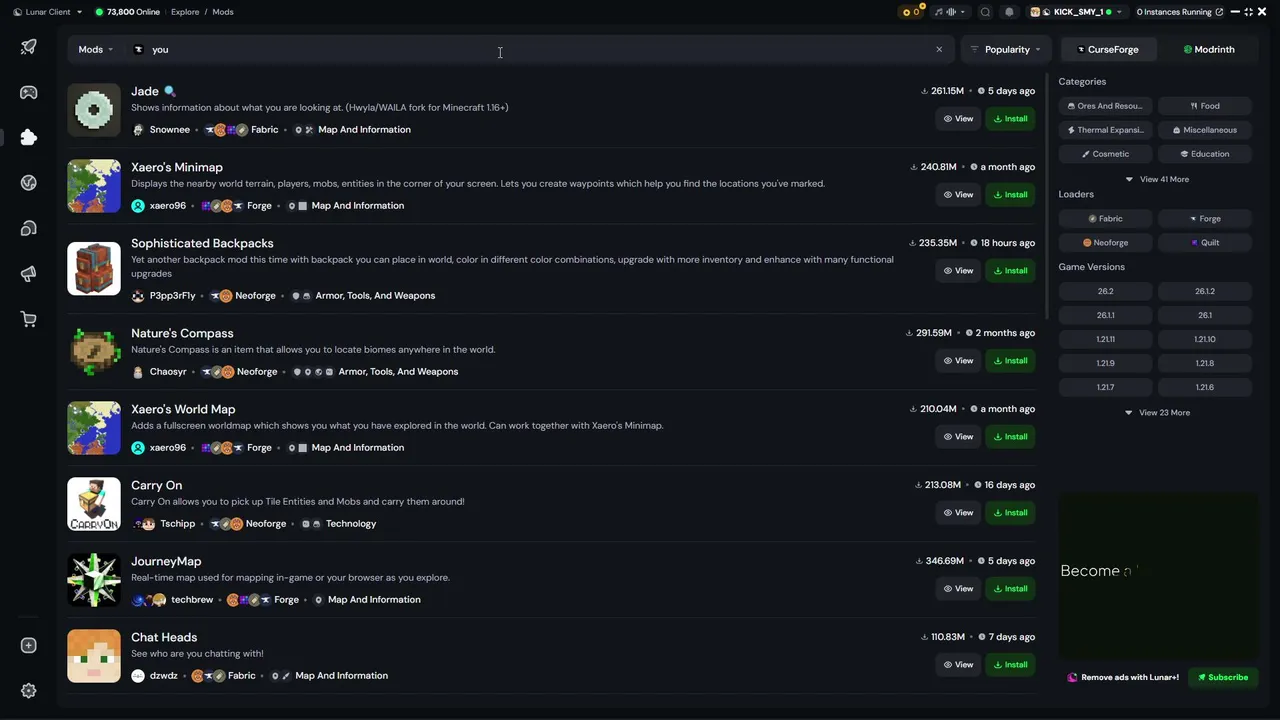Click author avatar next to Chaosyr
Viewport: 1280px width, 720px height.
tap(138, 372)
